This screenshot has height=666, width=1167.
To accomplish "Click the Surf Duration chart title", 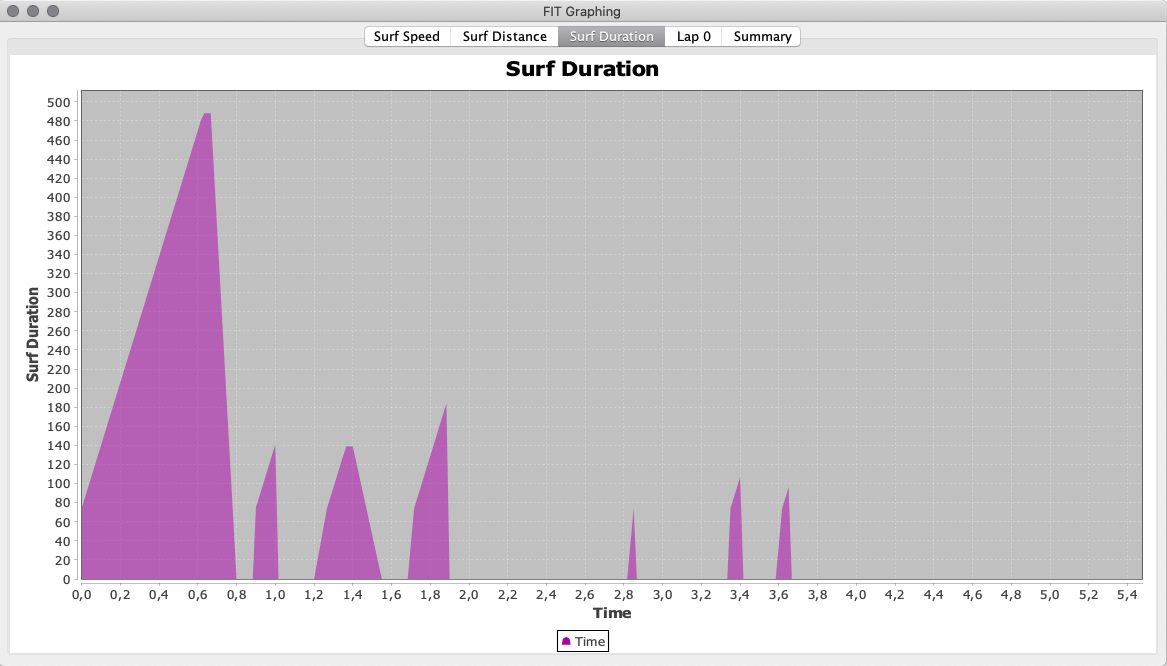I will tap(582, 69).
